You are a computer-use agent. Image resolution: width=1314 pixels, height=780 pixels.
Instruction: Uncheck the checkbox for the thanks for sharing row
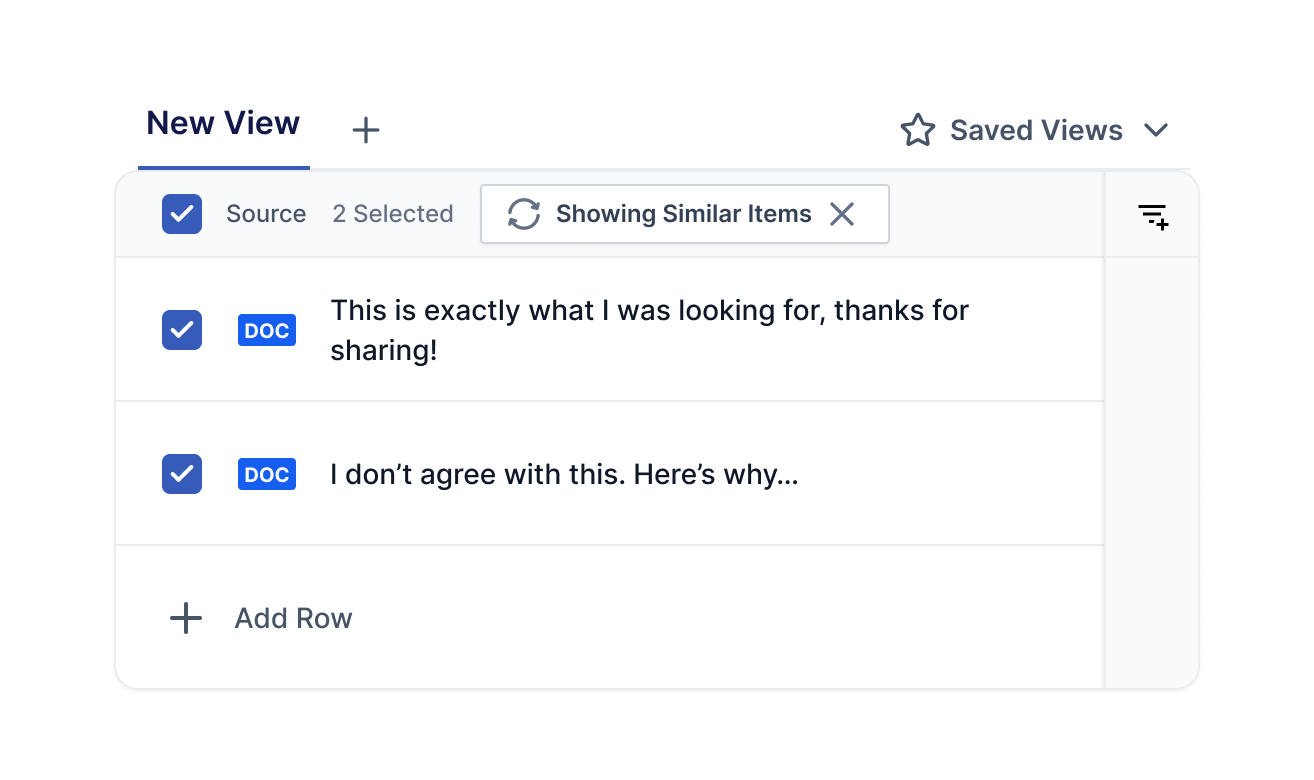[182, 330]
